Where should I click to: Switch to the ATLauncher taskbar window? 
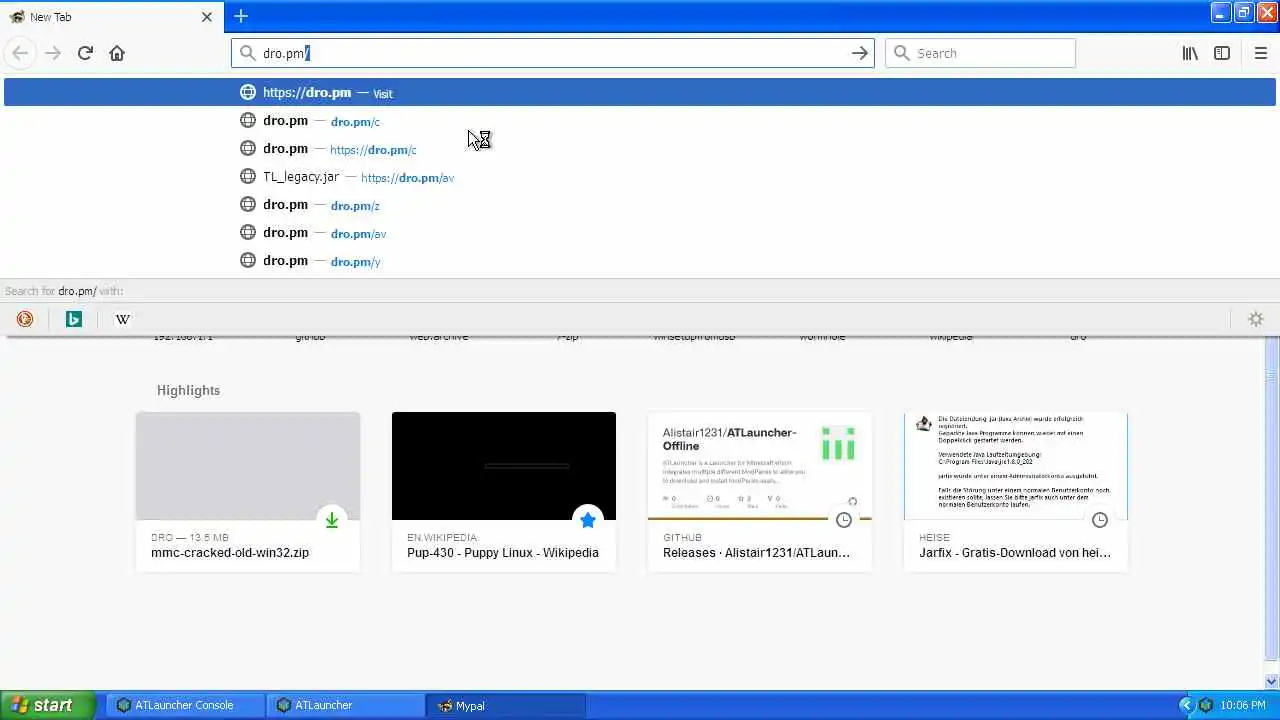345,705
